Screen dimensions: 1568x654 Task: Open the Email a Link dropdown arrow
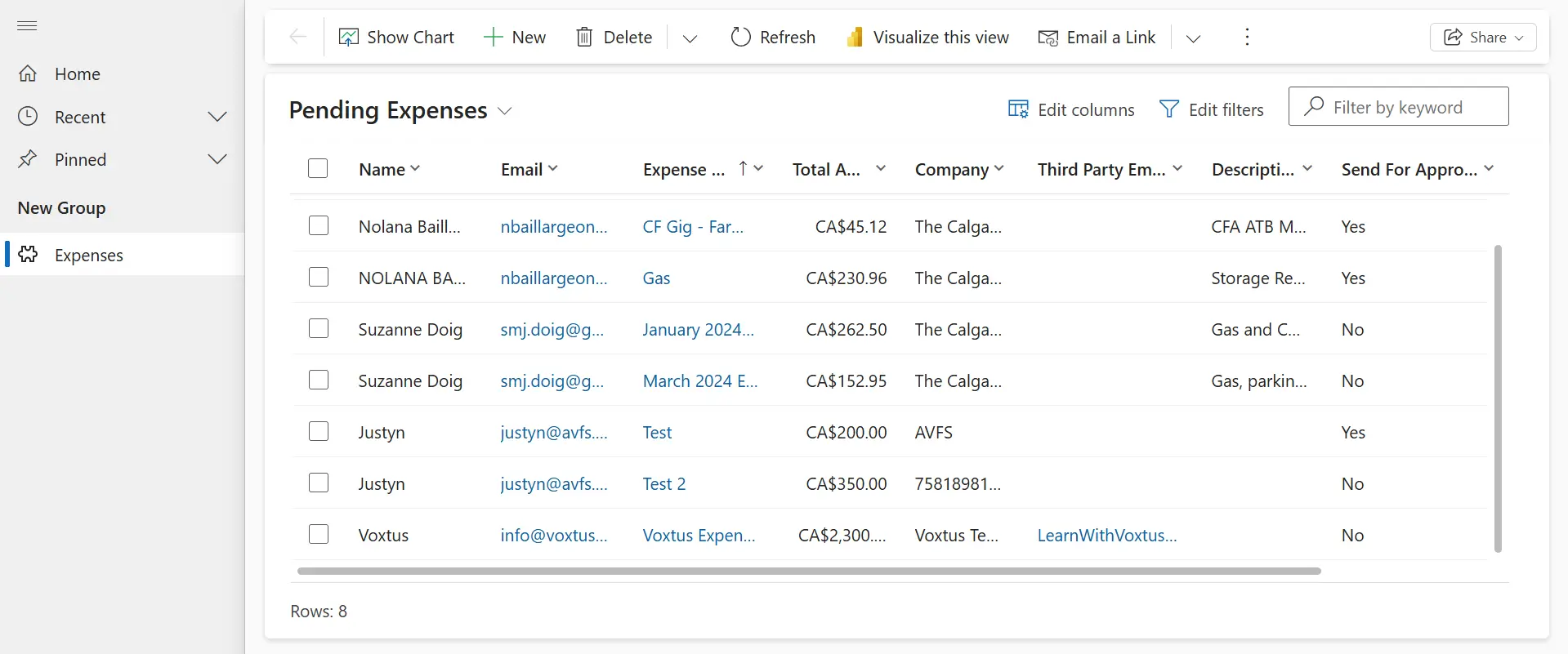(x=1193, y=38)
